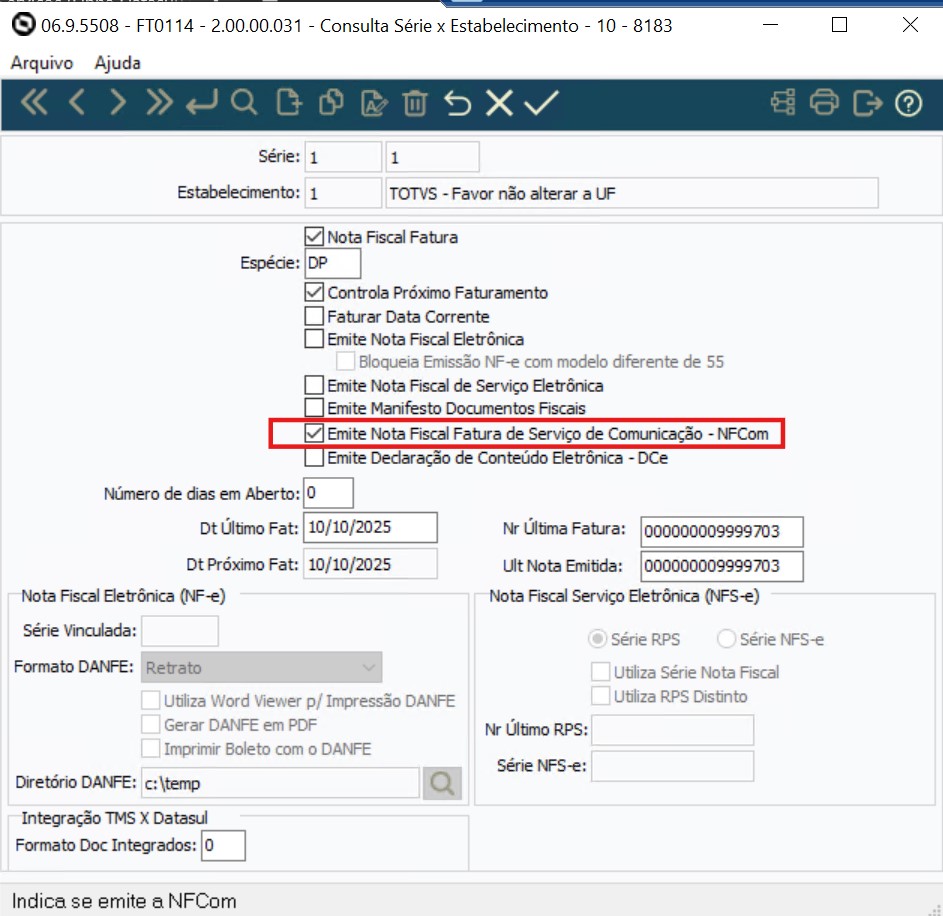
Task: Check Emite Nota Fiscal Eletrônica
Action: click(314, 339)
